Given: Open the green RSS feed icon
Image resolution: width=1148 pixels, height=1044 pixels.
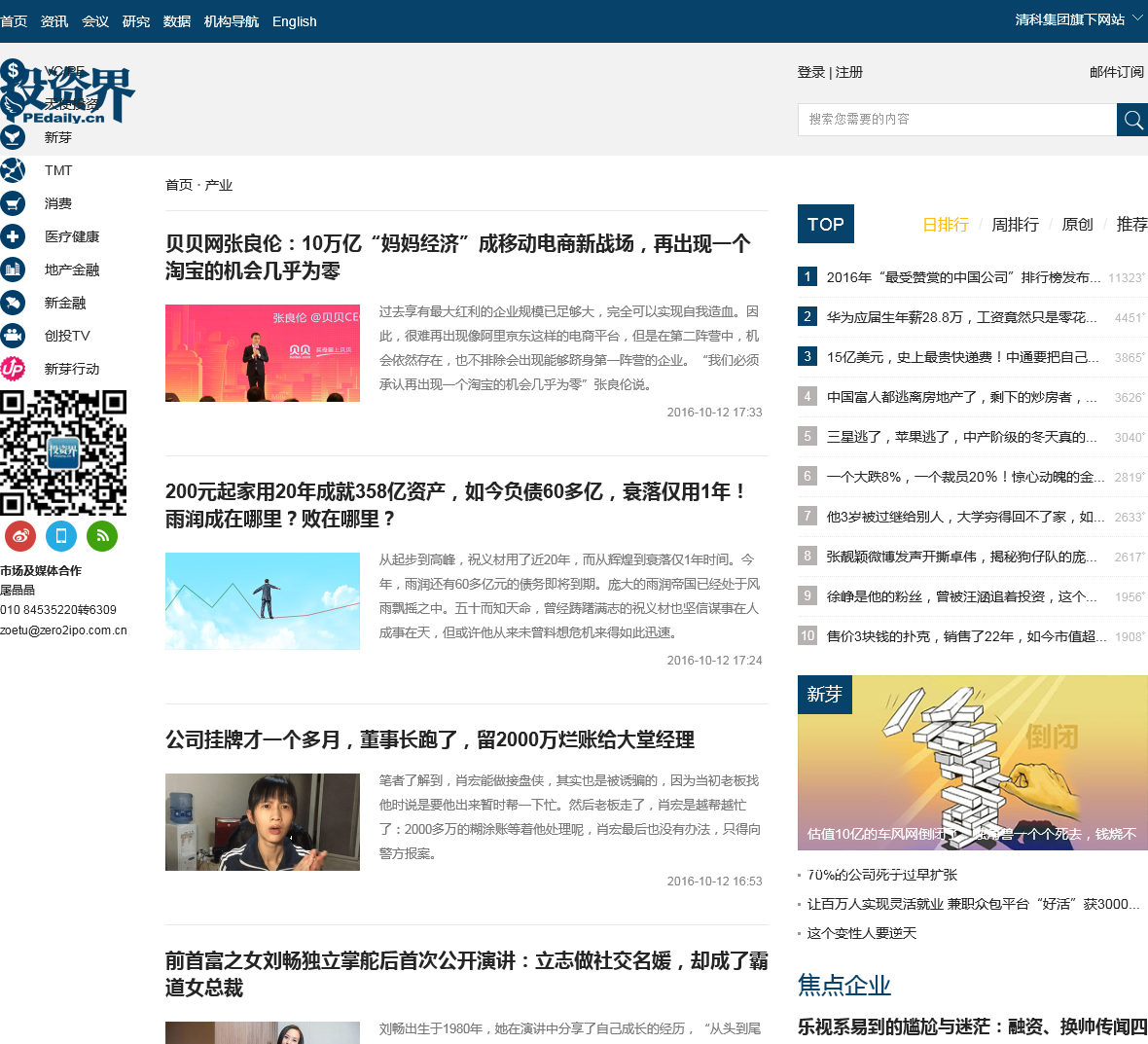Looking at the screenshot, I should click(x=102, y=536).
